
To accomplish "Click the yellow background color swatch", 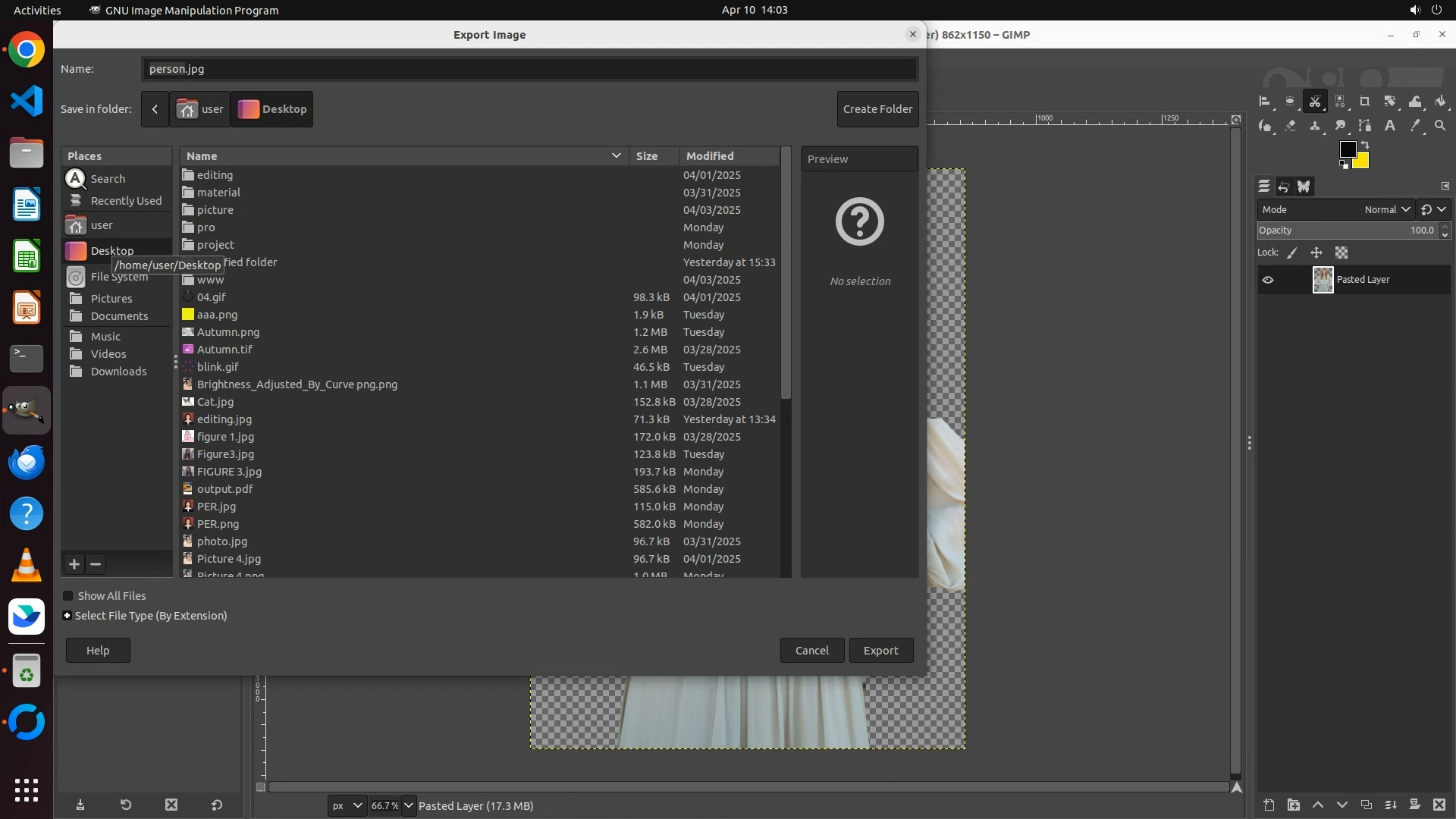I will tap(1362, 162).
